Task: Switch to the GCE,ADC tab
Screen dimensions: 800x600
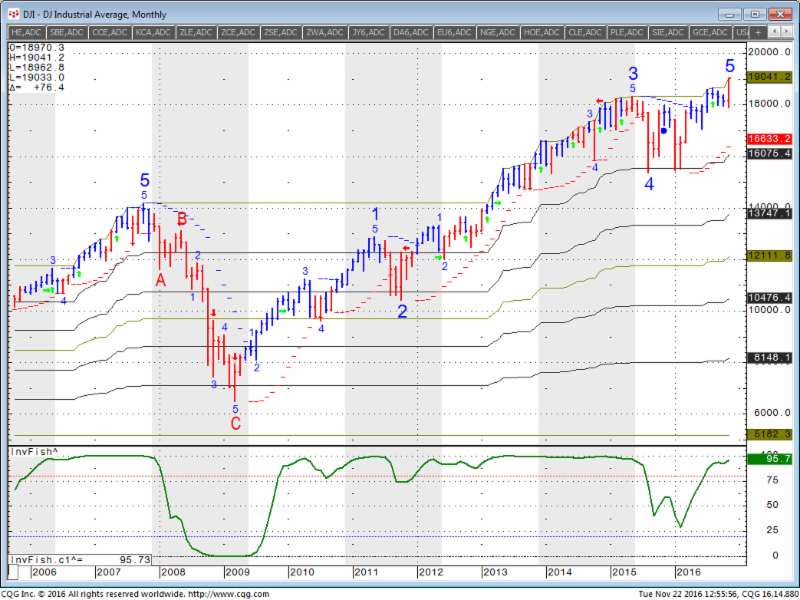Action: click(710, 32)
